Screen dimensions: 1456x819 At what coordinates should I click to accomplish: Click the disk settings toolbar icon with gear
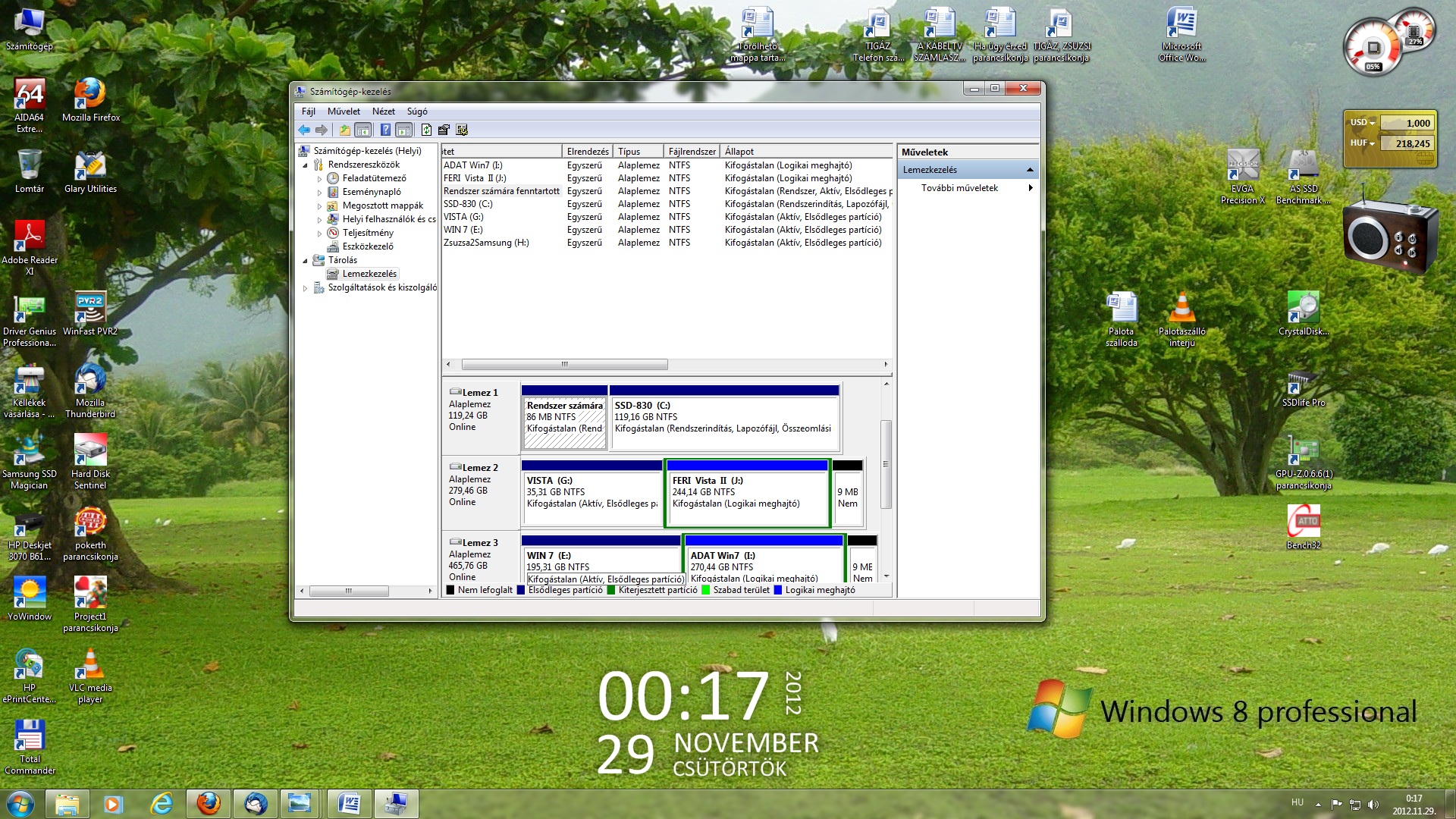point(462,130)
